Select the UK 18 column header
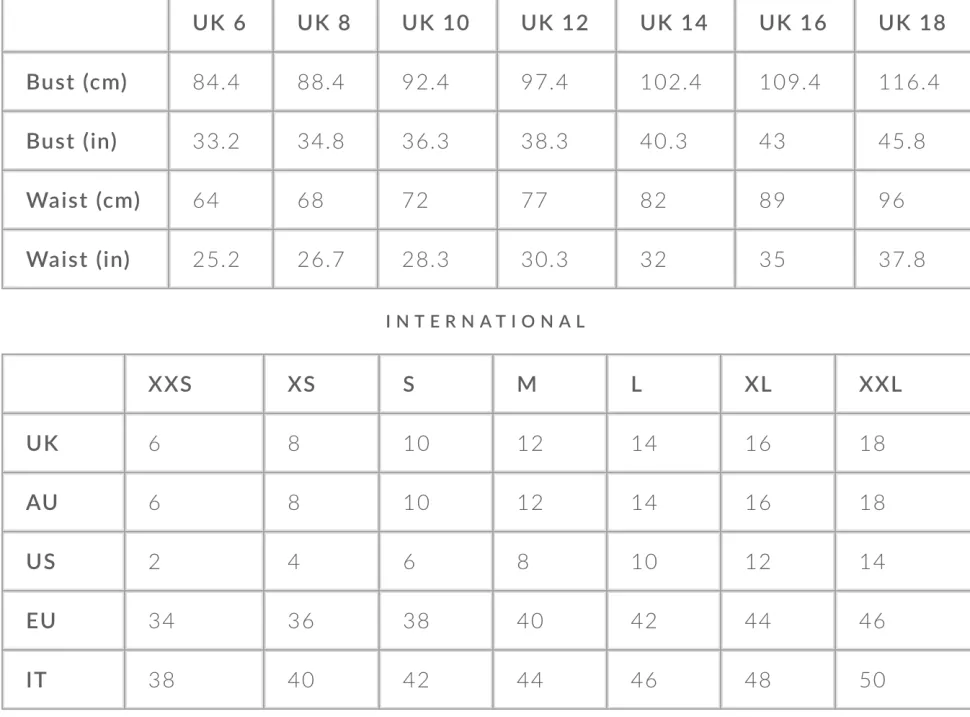This screenshot has width=970, height=717. [913, 24]
